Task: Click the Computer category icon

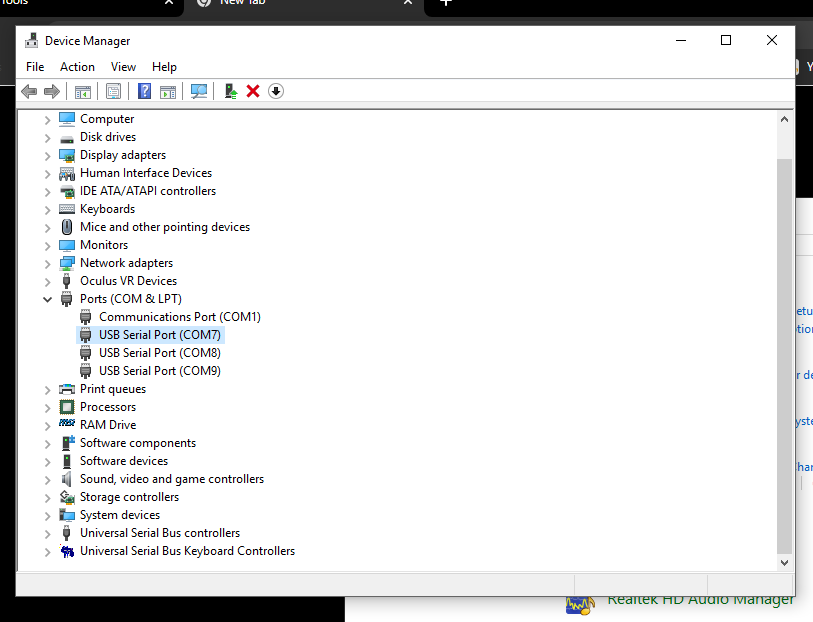Action: (67, 119)
